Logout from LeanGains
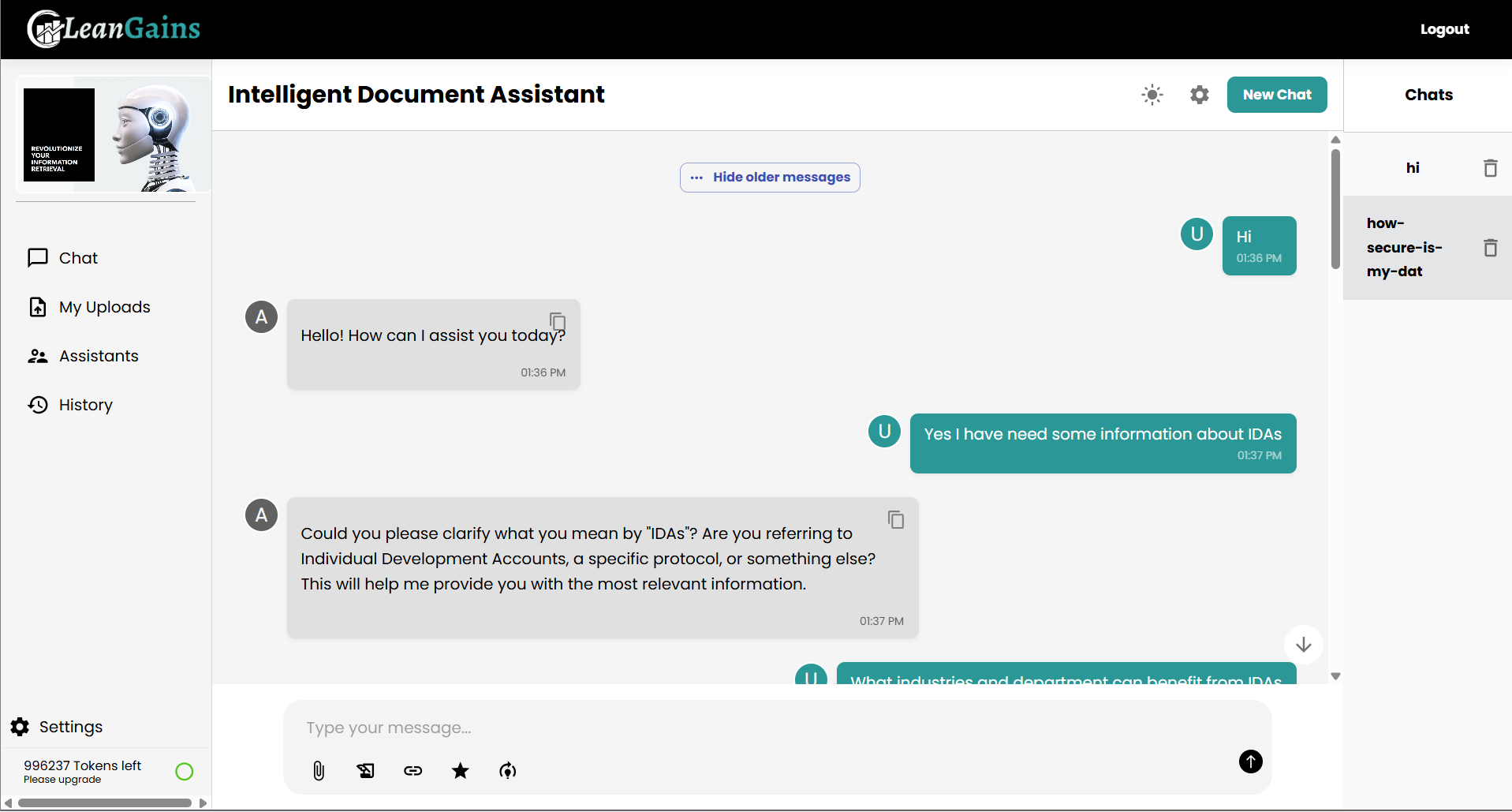The height and width of the screenshot is (812, 1512). click(1444, 29)
